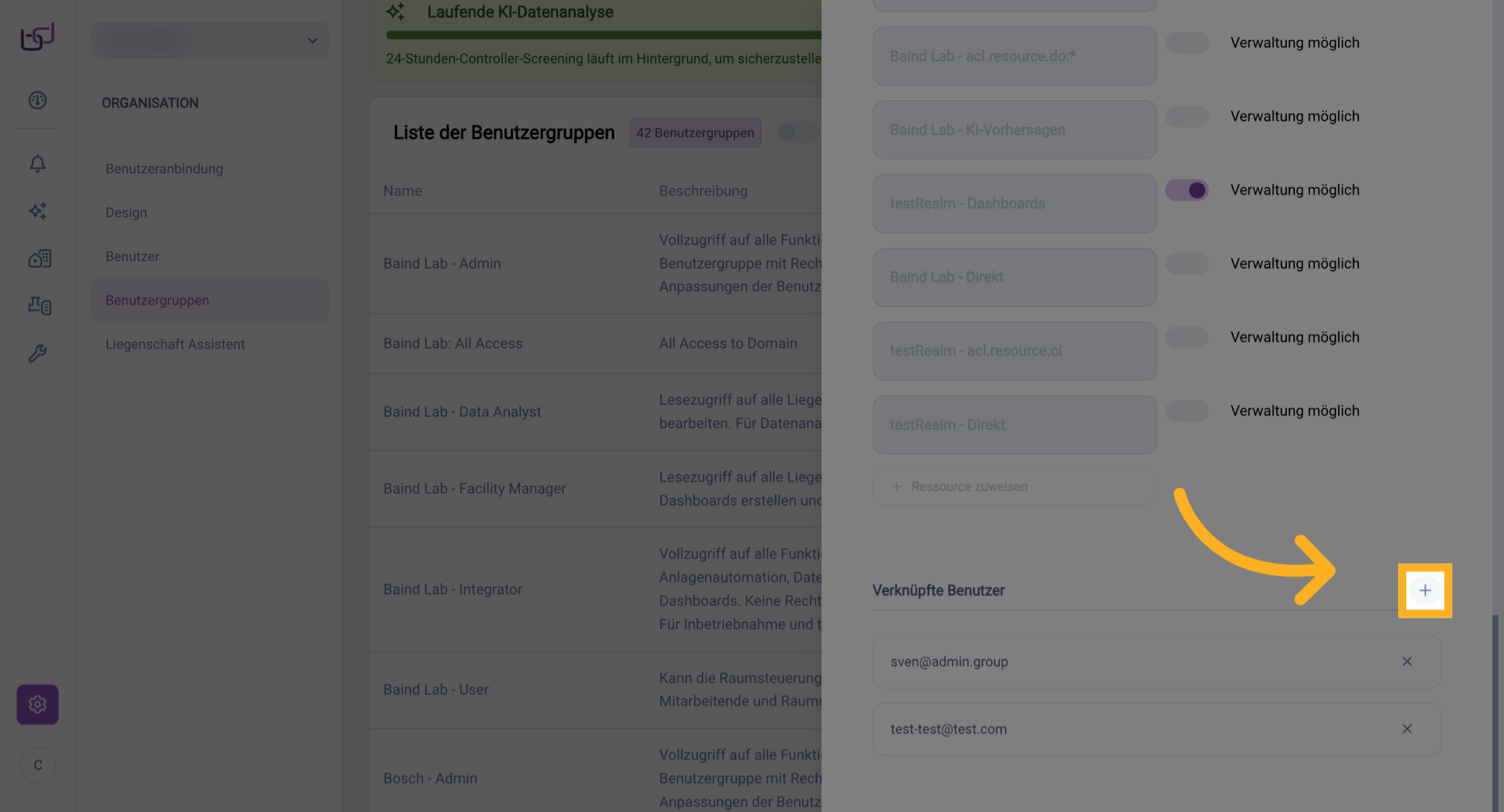Click the Baind Lab - Admin group row

pos(442,264)
